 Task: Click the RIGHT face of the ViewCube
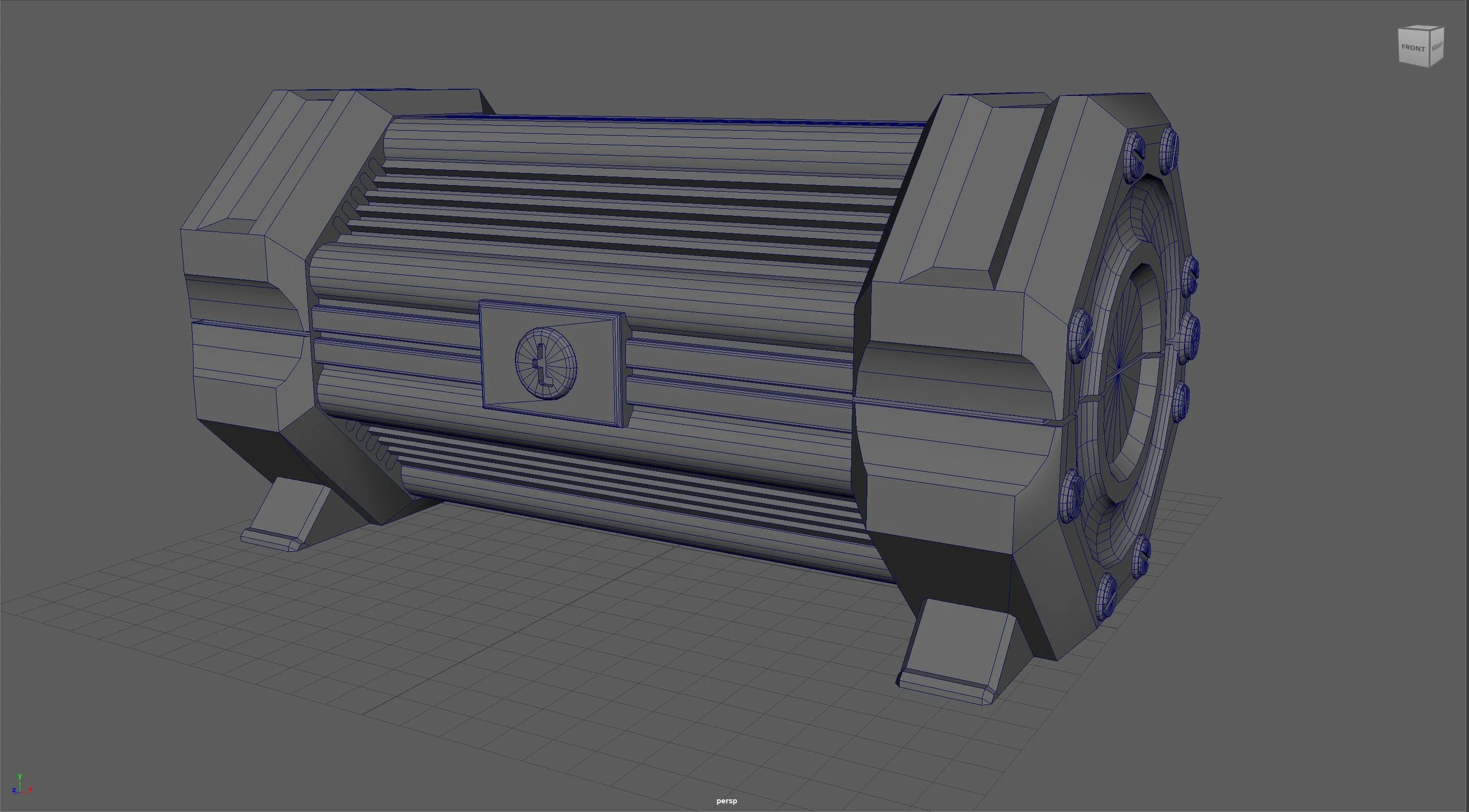point(1436,46)
